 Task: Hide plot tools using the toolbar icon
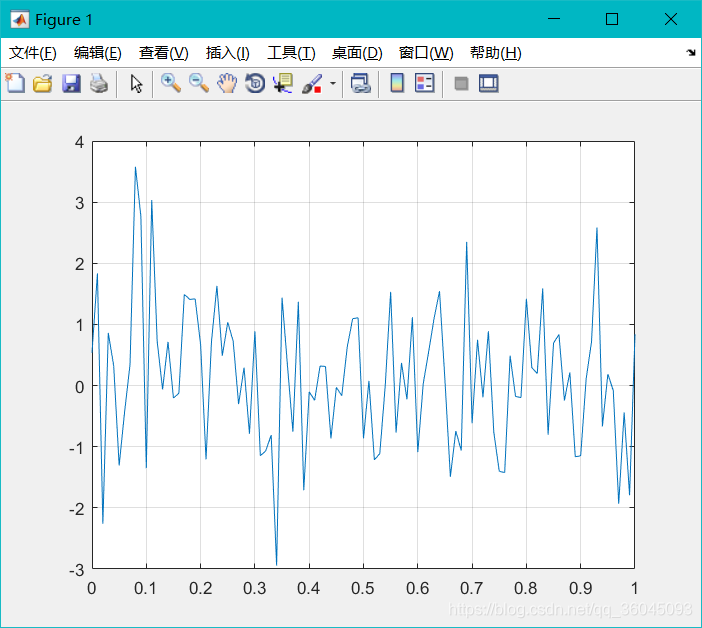(x=461, y=84)
